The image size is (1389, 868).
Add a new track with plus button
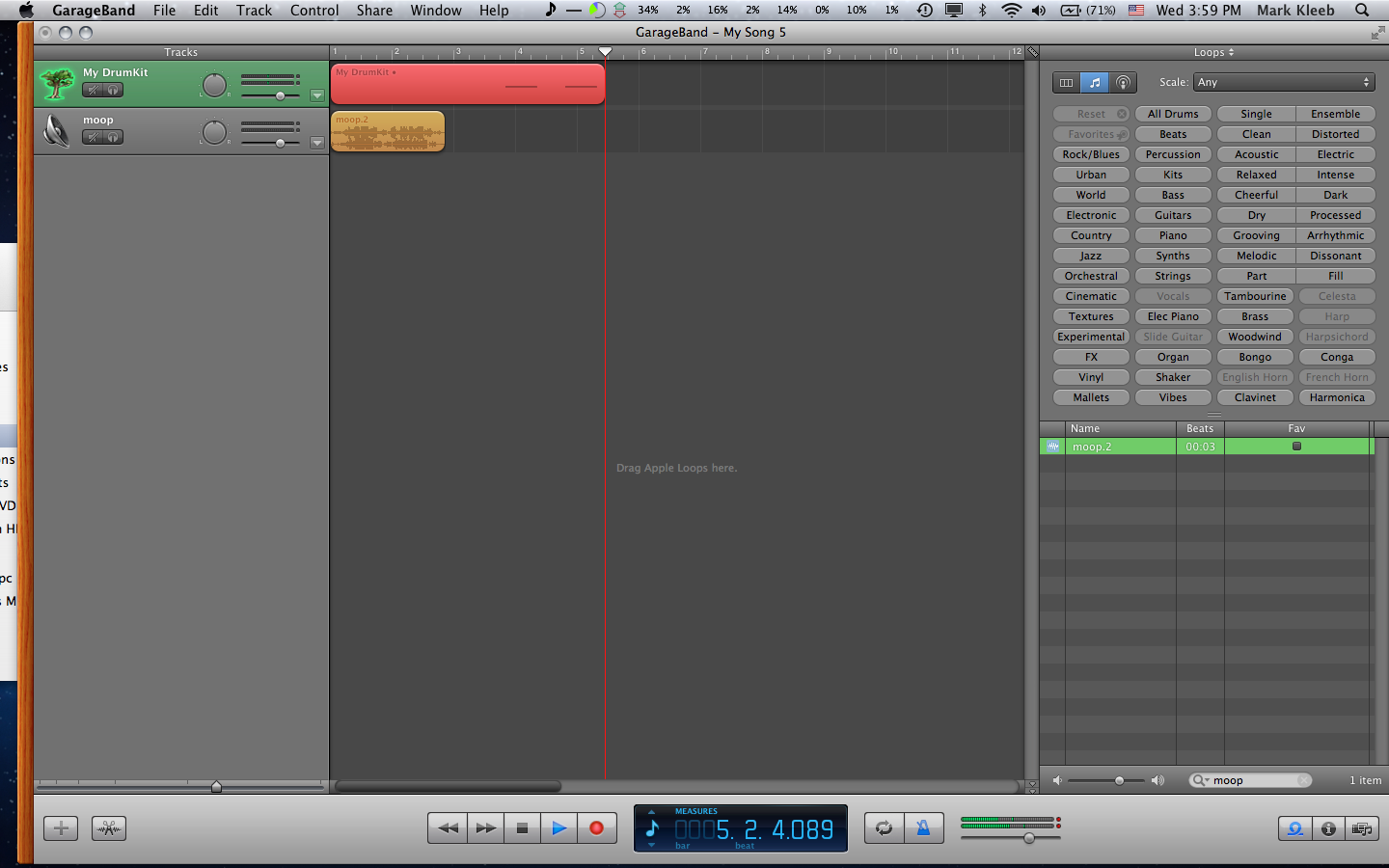tap(61, 828)
